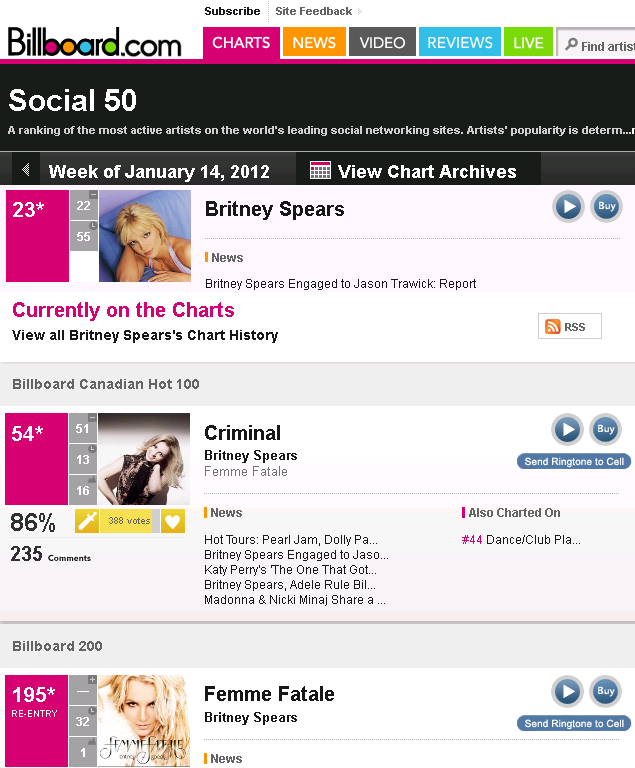Click the Subscribe link
This screenshot has height=768, width=635.
[232, 12]
